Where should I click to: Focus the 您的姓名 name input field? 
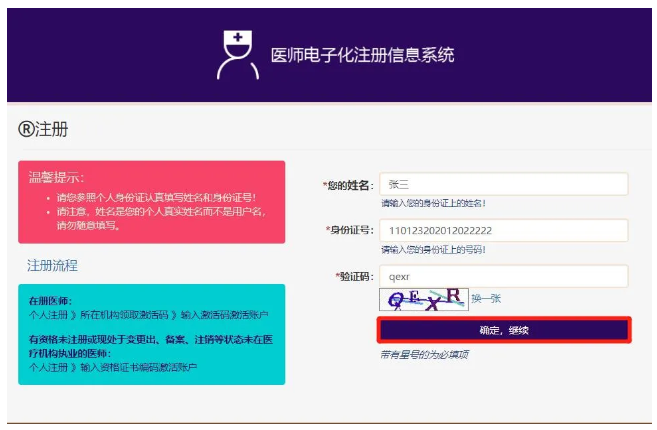pyautogui.click(x=502, y=185)
